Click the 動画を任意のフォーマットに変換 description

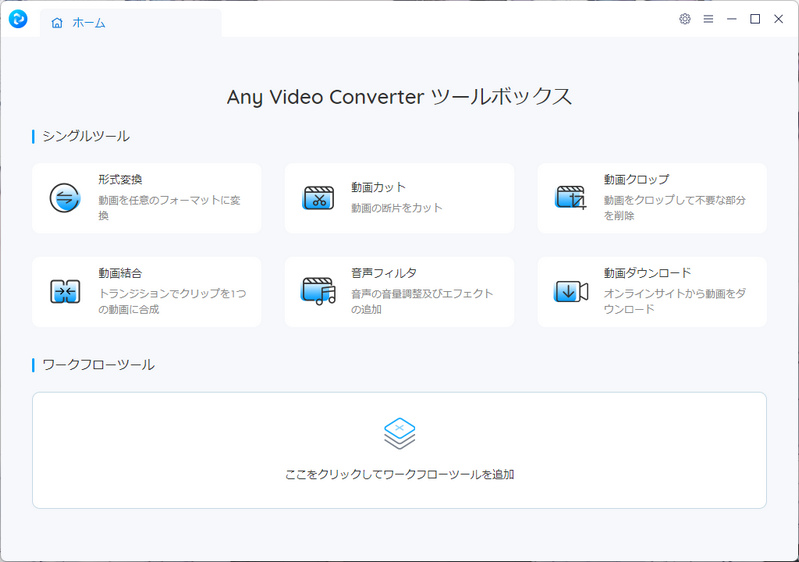click(x=170, y=208)
